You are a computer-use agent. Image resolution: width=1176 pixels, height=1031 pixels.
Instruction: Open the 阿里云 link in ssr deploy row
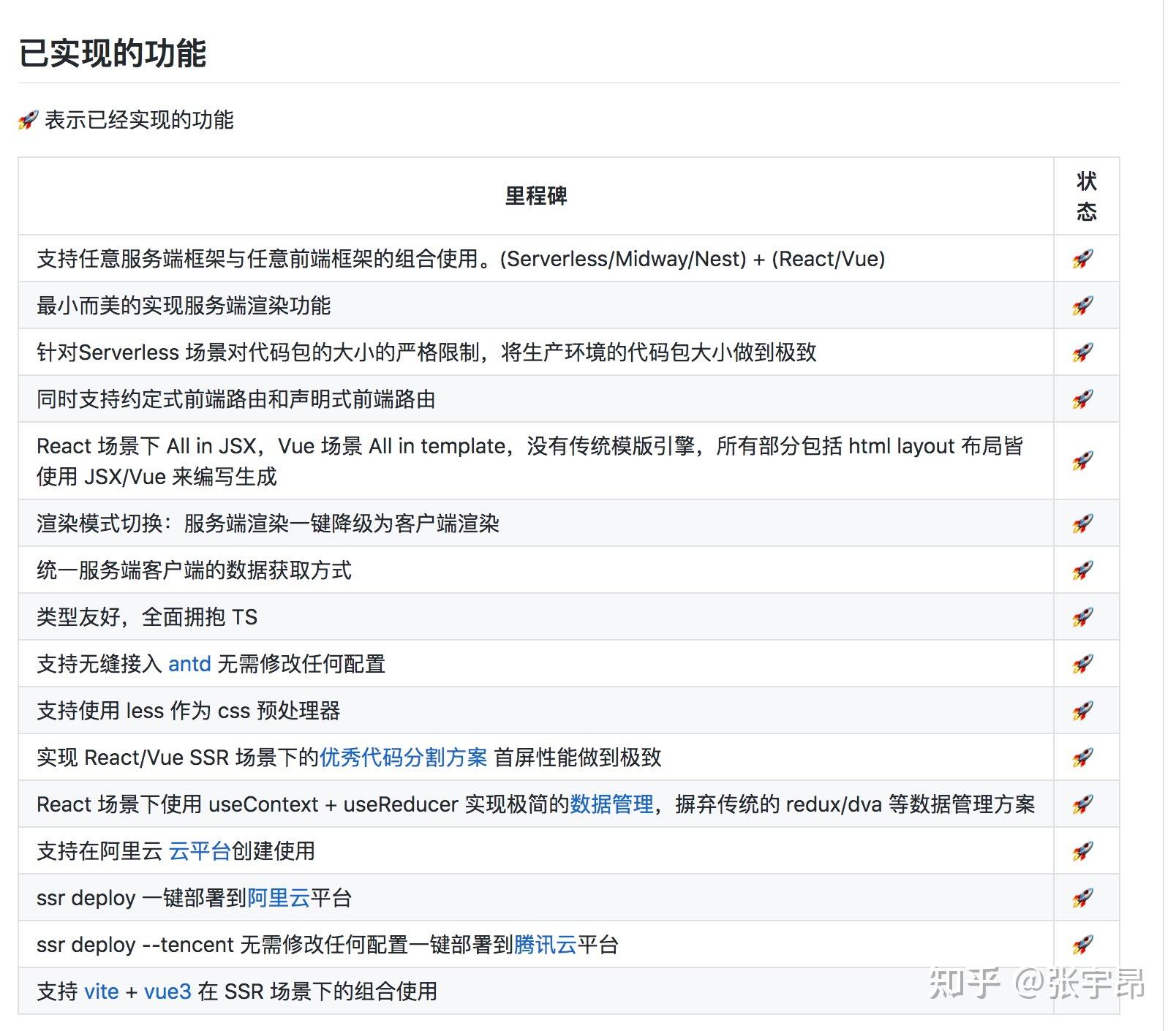coord(279,898)
